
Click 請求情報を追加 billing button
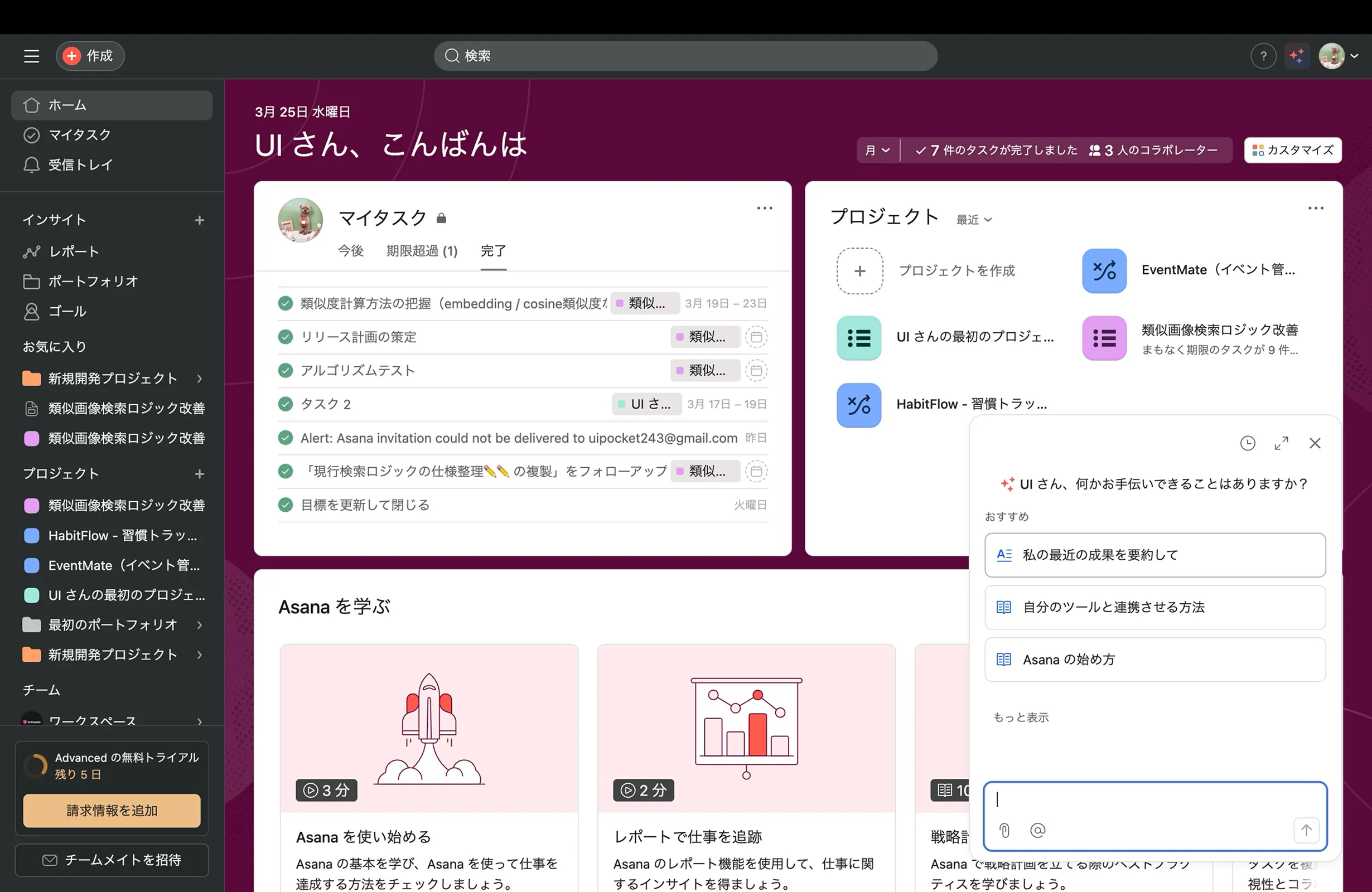click(x=112, y=810)
